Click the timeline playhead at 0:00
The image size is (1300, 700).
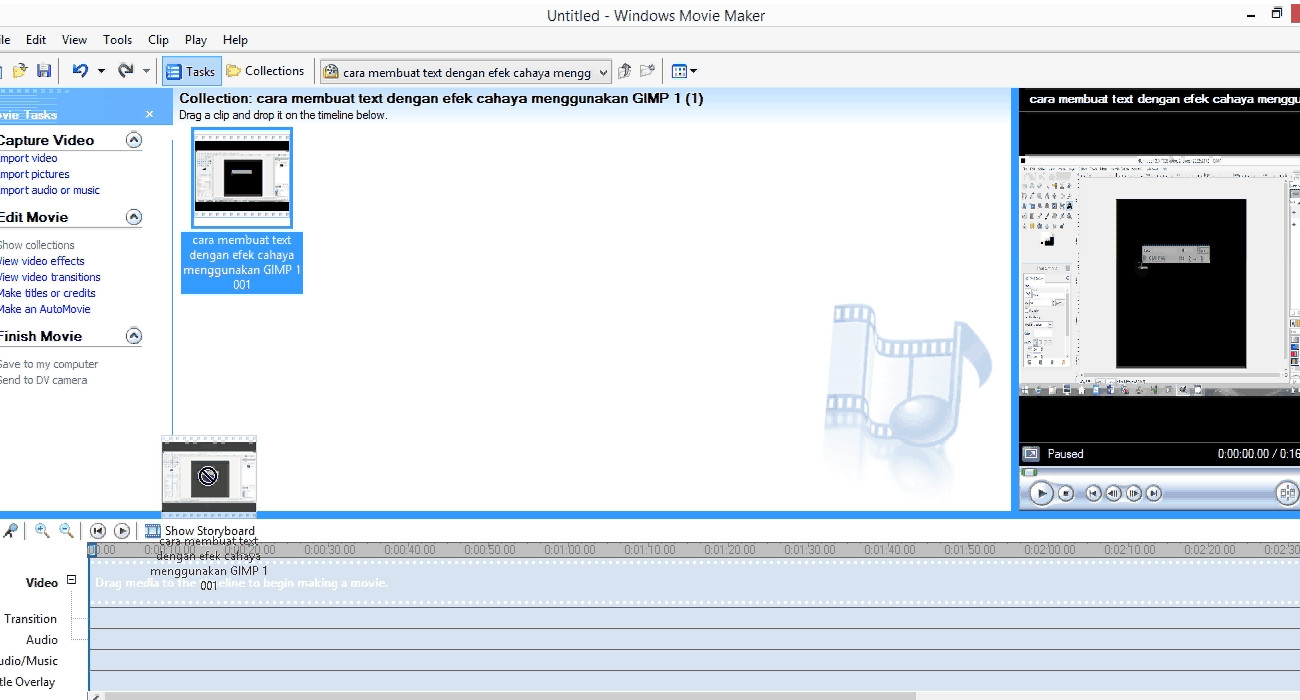click(92, 549)
